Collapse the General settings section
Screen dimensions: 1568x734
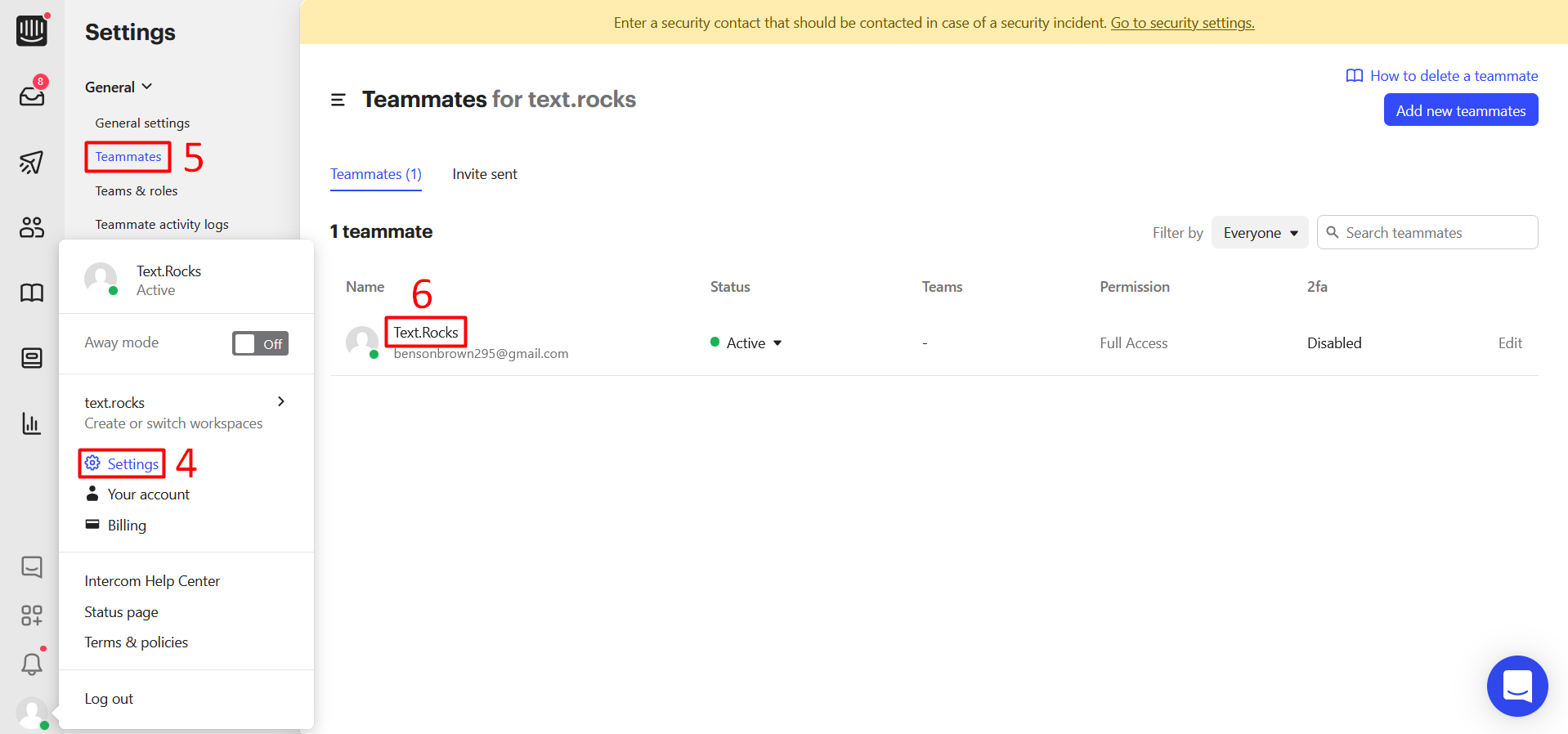tap(119, 87)
